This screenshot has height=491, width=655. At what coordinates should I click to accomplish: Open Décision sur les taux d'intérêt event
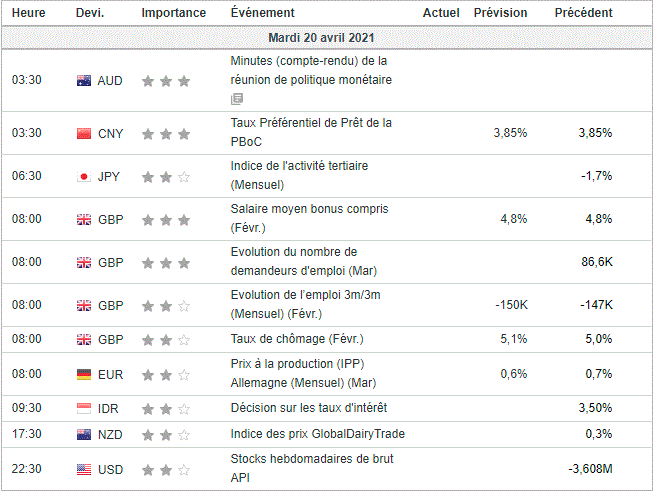click(309, 408)
